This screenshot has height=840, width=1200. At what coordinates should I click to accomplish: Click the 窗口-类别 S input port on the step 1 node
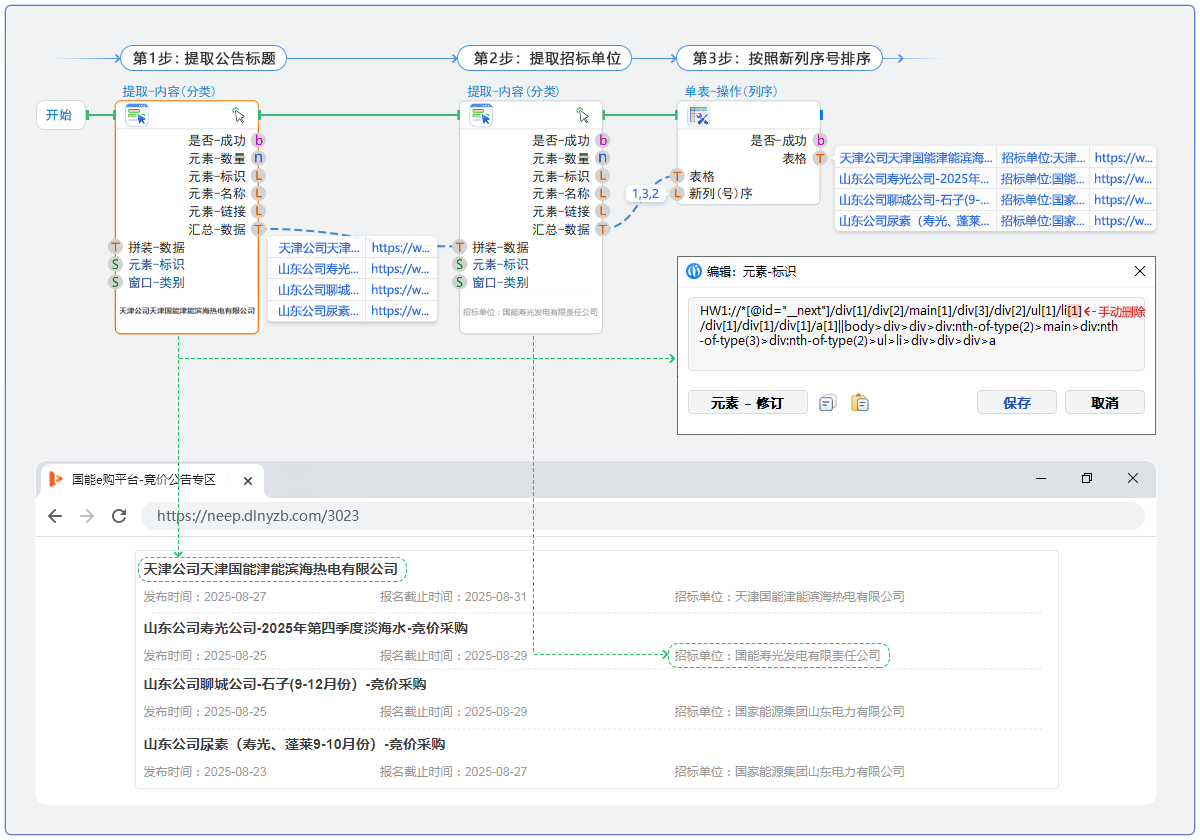pyautogui.click(x=115, y=282)
